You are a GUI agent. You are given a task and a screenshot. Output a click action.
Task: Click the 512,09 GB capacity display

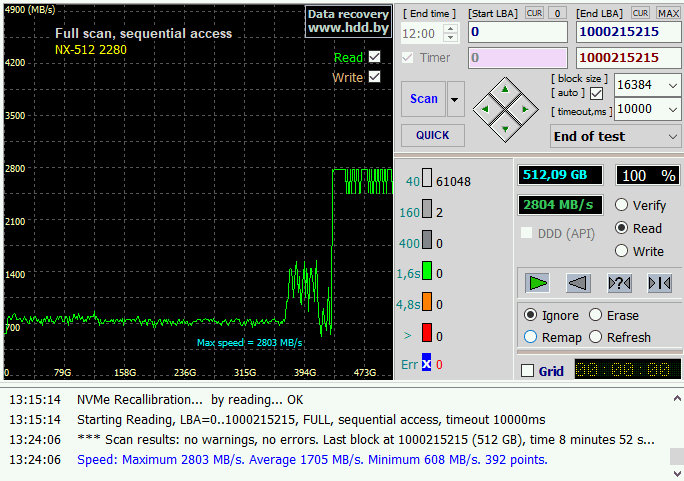[x=560, y=175]
